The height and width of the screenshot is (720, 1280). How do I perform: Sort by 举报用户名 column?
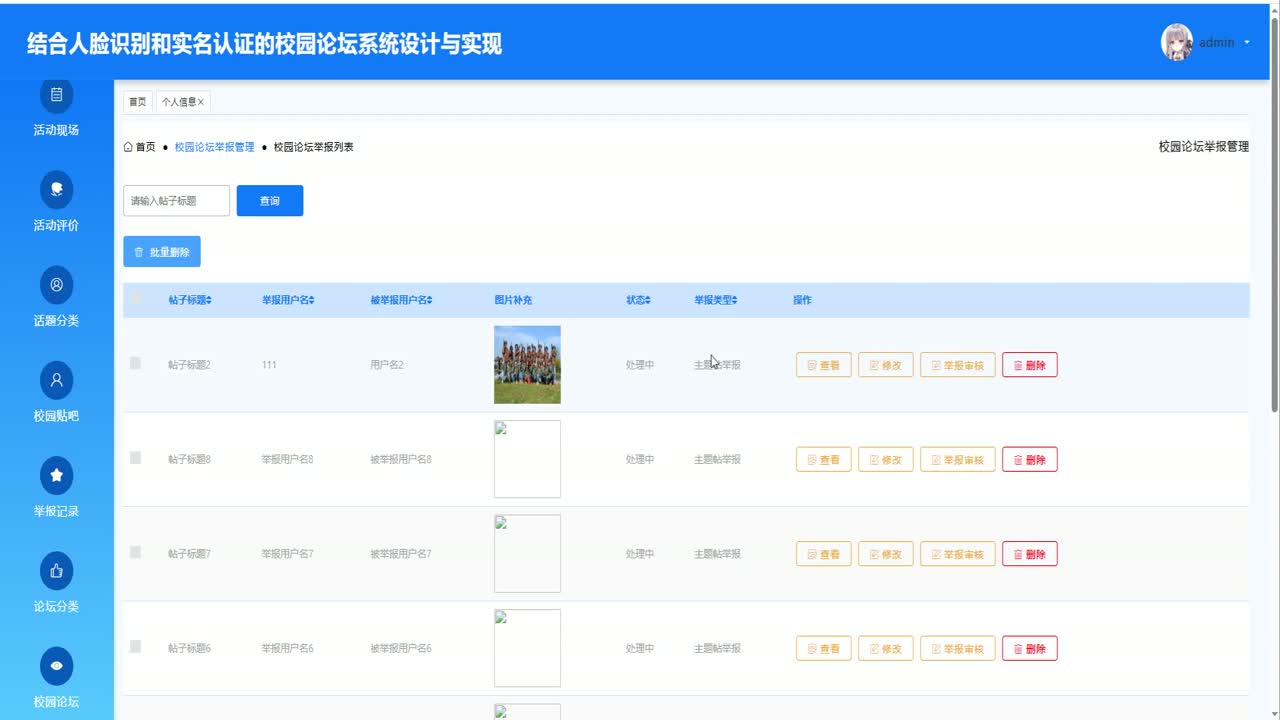(288, 300)
